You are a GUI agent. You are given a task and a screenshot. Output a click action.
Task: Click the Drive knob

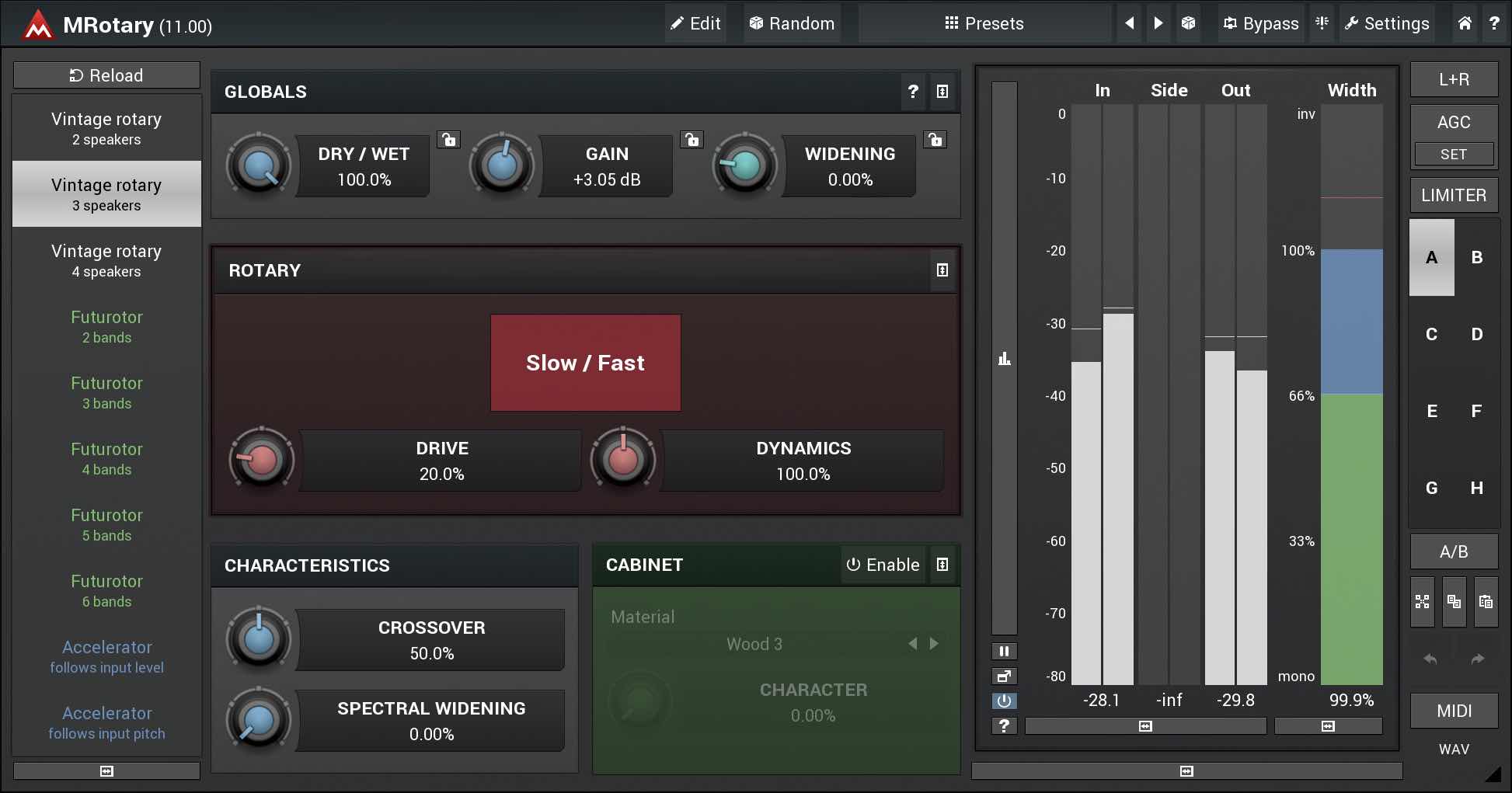tap(262, 460)
